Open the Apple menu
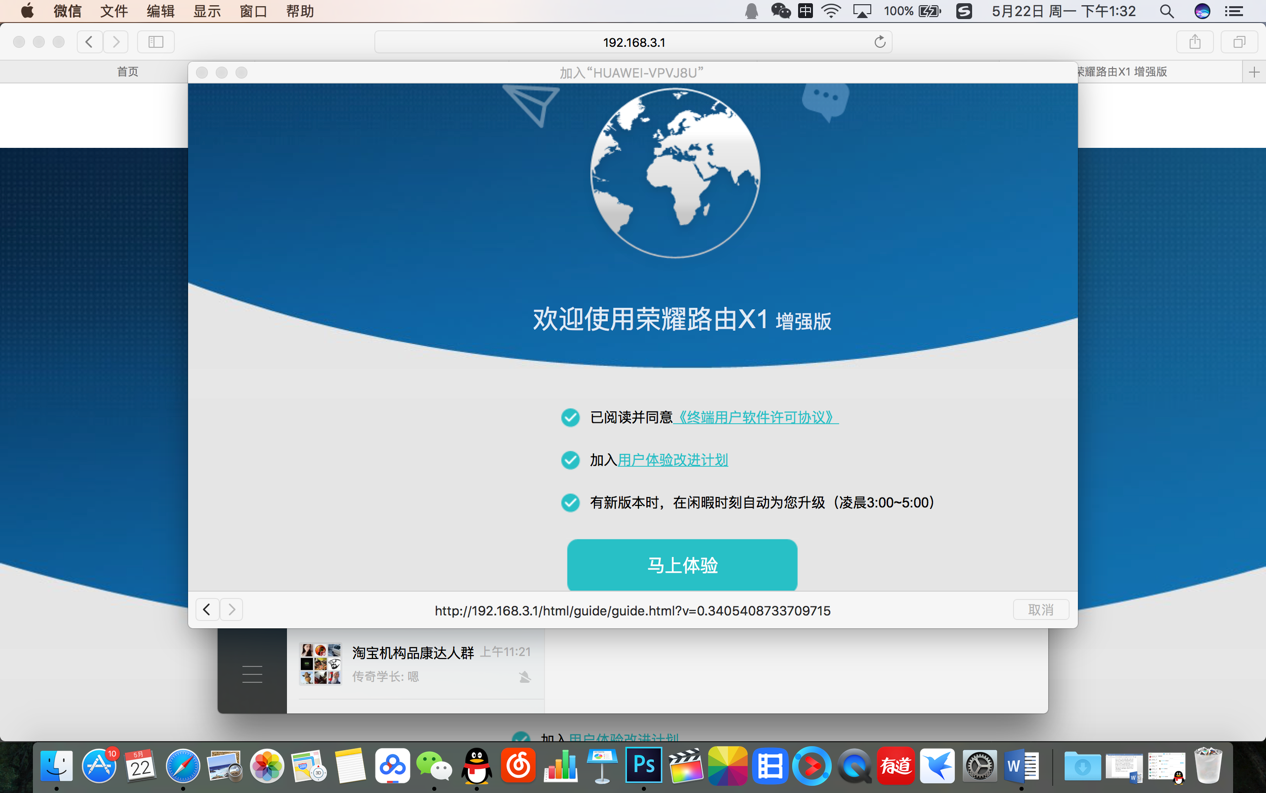 [27, 11]
